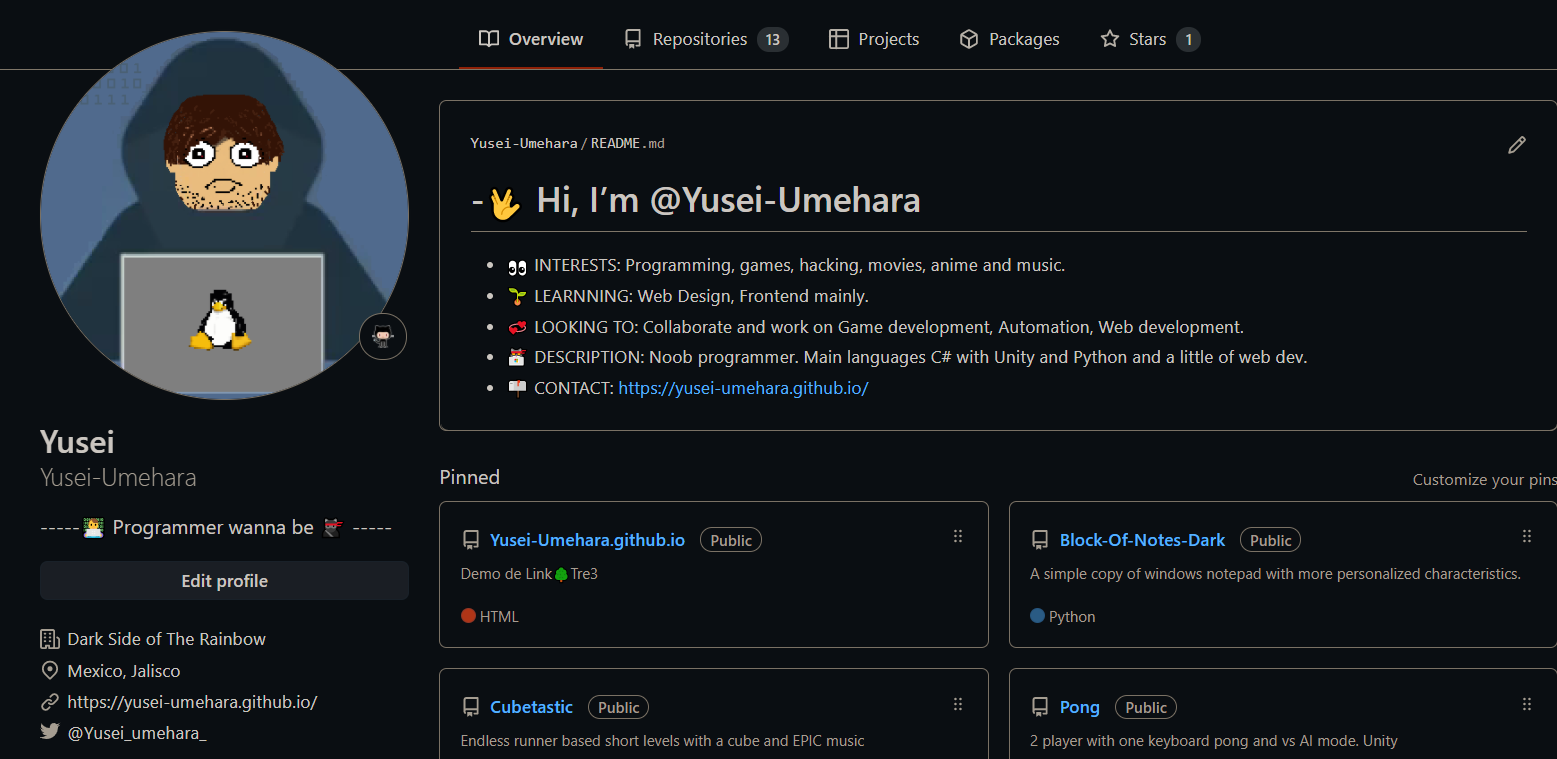Open the Projects tab
The width and height of the screenshot is (1557, 759).
coord(874,39)
